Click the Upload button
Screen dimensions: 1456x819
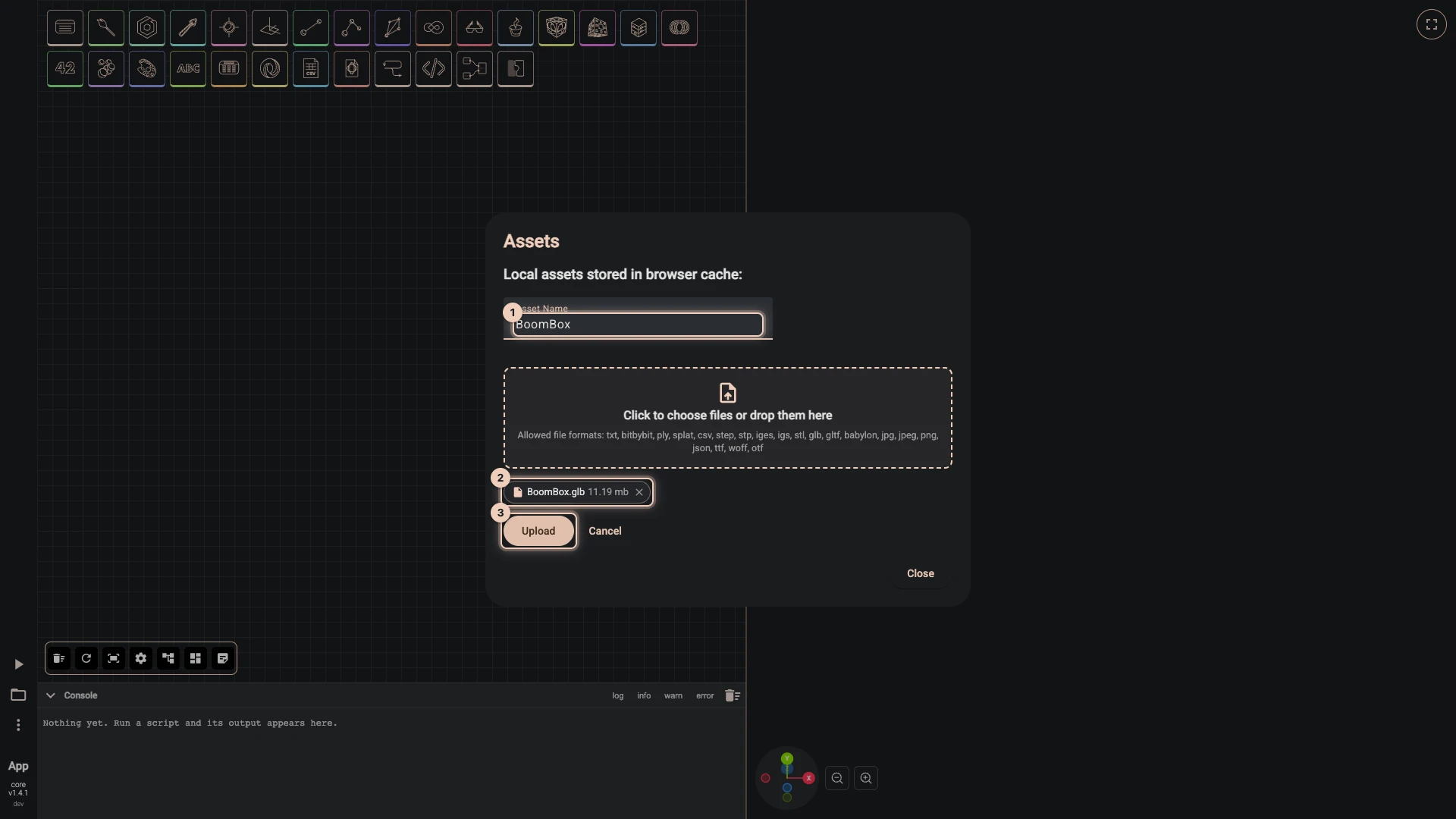538,531
